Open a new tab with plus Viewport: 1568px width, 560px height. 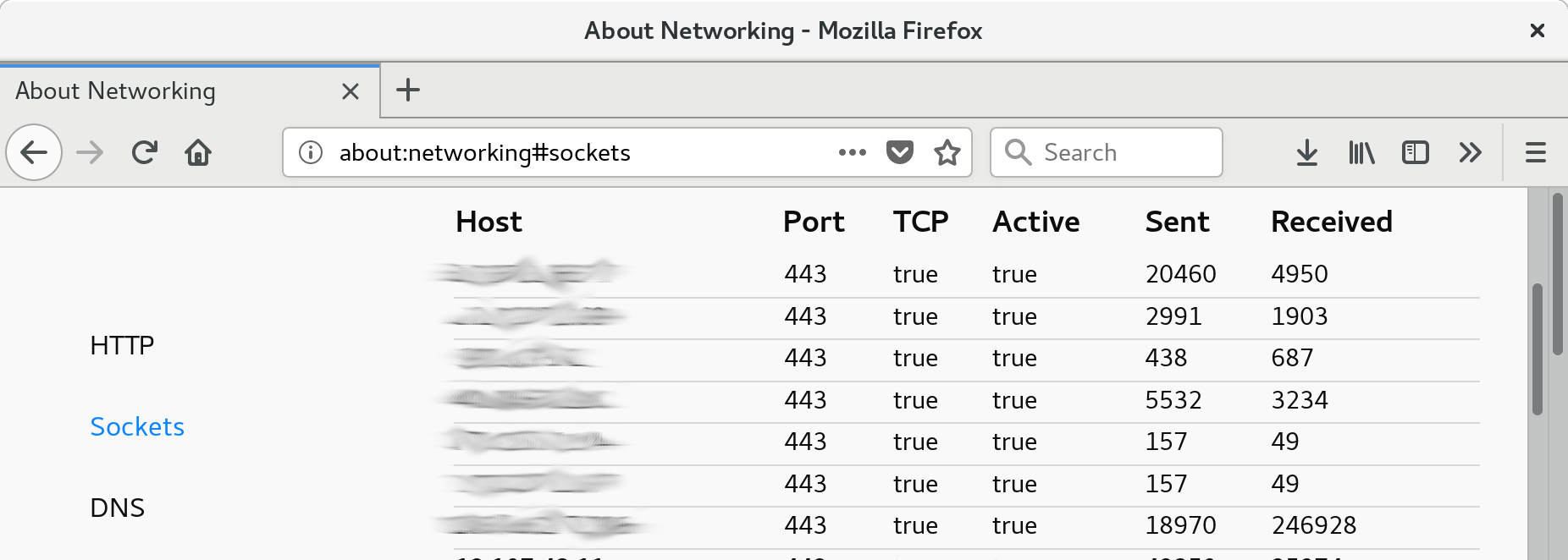(x=408, y=90)
